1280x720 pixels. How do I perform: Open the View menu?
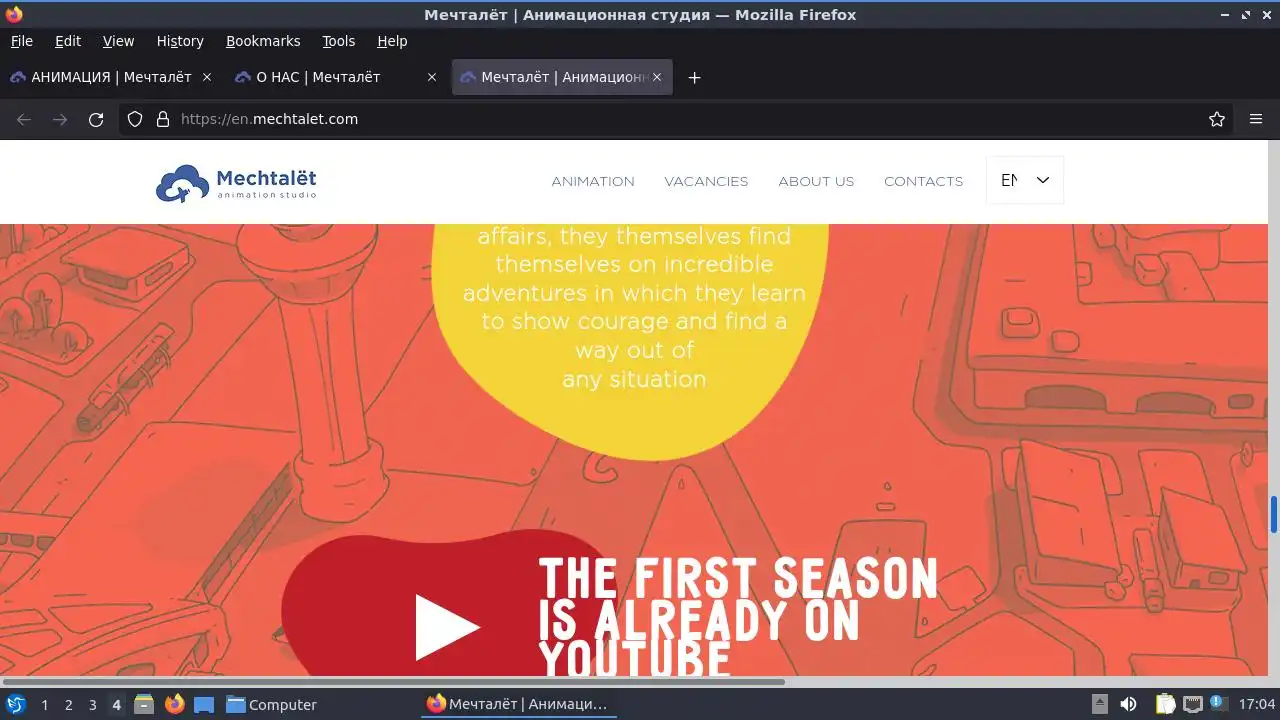point(118,41)
